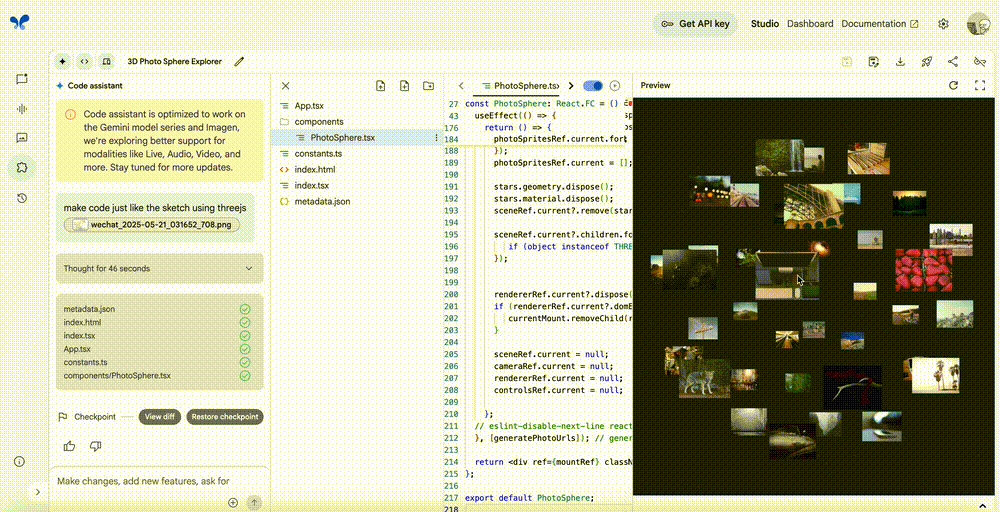Enter fullscreen preview mode
The height and width of the screenshot is (512, 1000).
pyautogui.click(x=980, y=86)
